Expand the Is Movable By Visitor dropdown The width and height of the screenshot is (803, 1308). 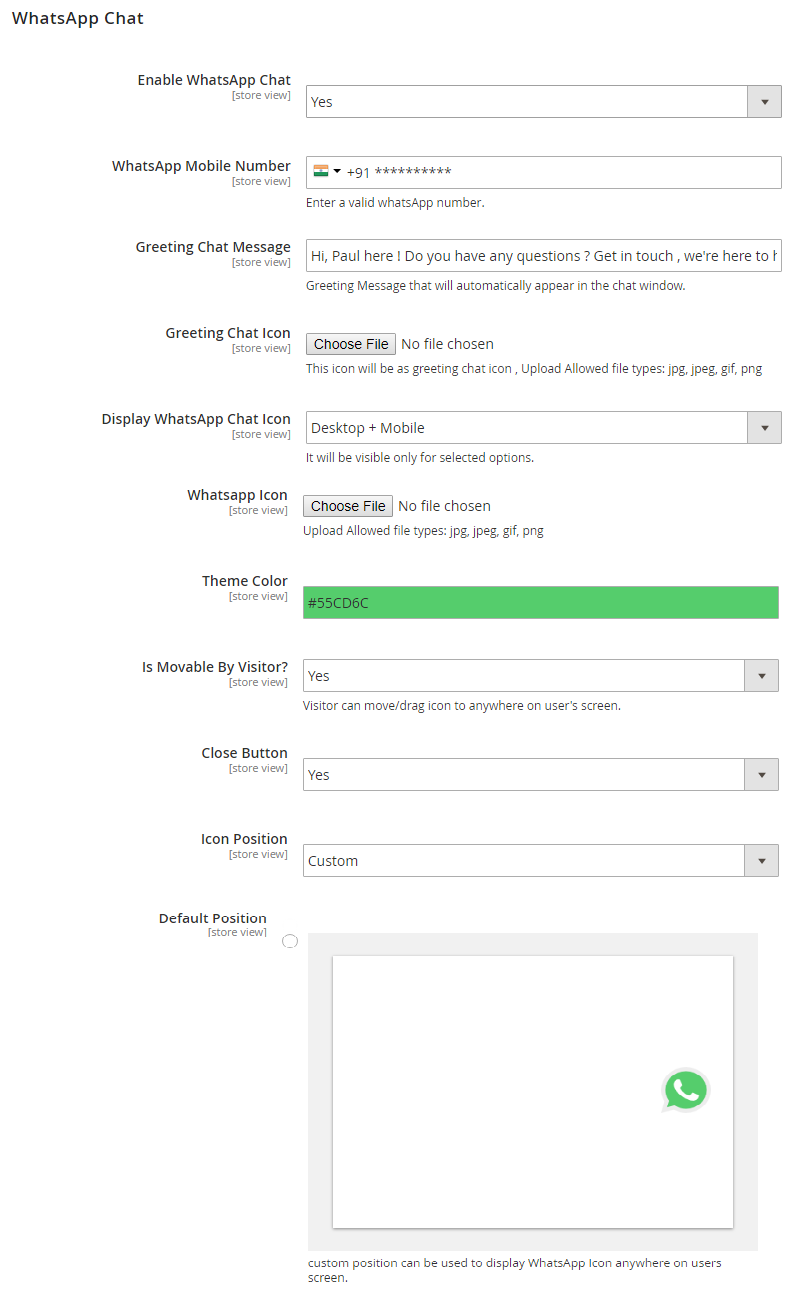(x=540, y=676)
